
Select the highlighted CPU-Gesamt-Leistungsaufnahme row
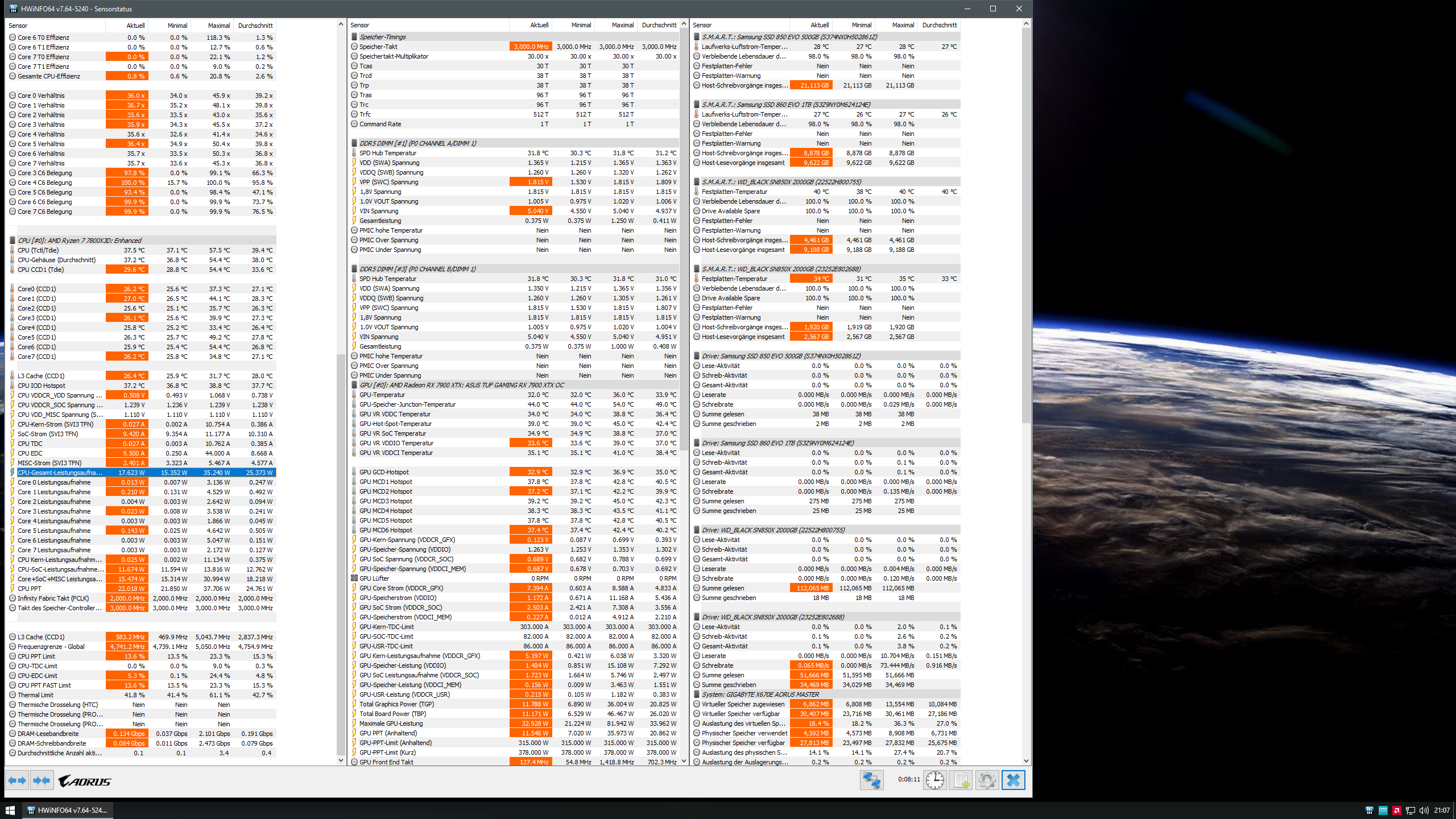pos(60,473)
